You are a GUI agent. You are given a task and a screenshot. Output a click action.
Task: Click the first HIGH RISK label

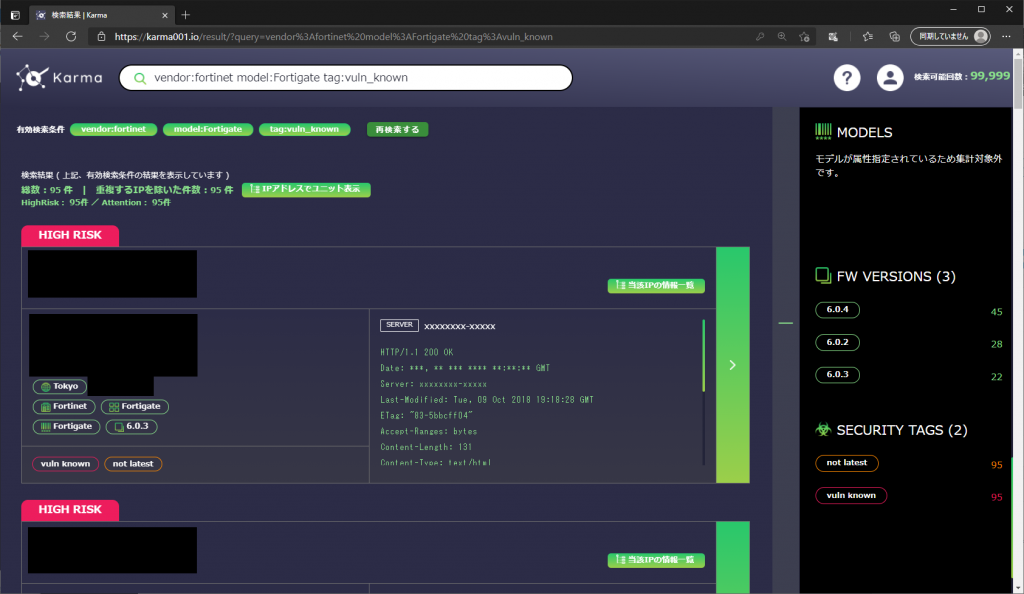(x=70, y=235)
